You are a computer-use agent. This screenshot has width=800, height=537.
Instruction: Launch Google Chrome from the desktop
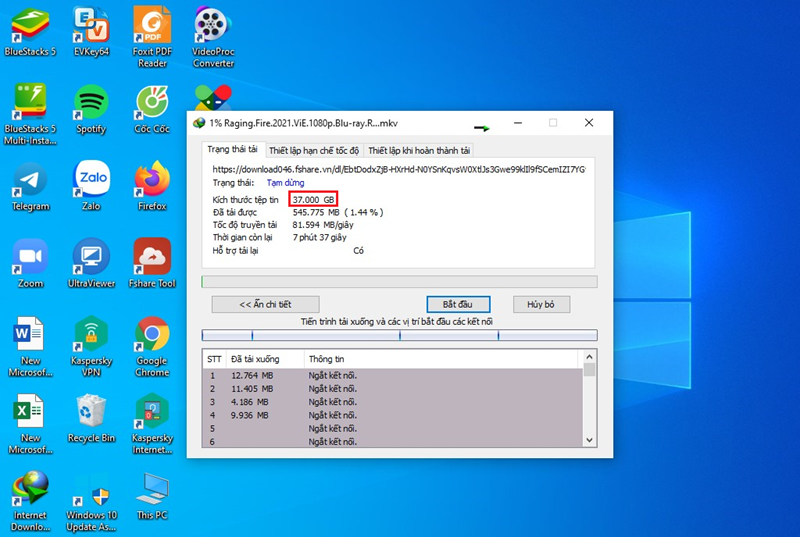coord(152,347)
